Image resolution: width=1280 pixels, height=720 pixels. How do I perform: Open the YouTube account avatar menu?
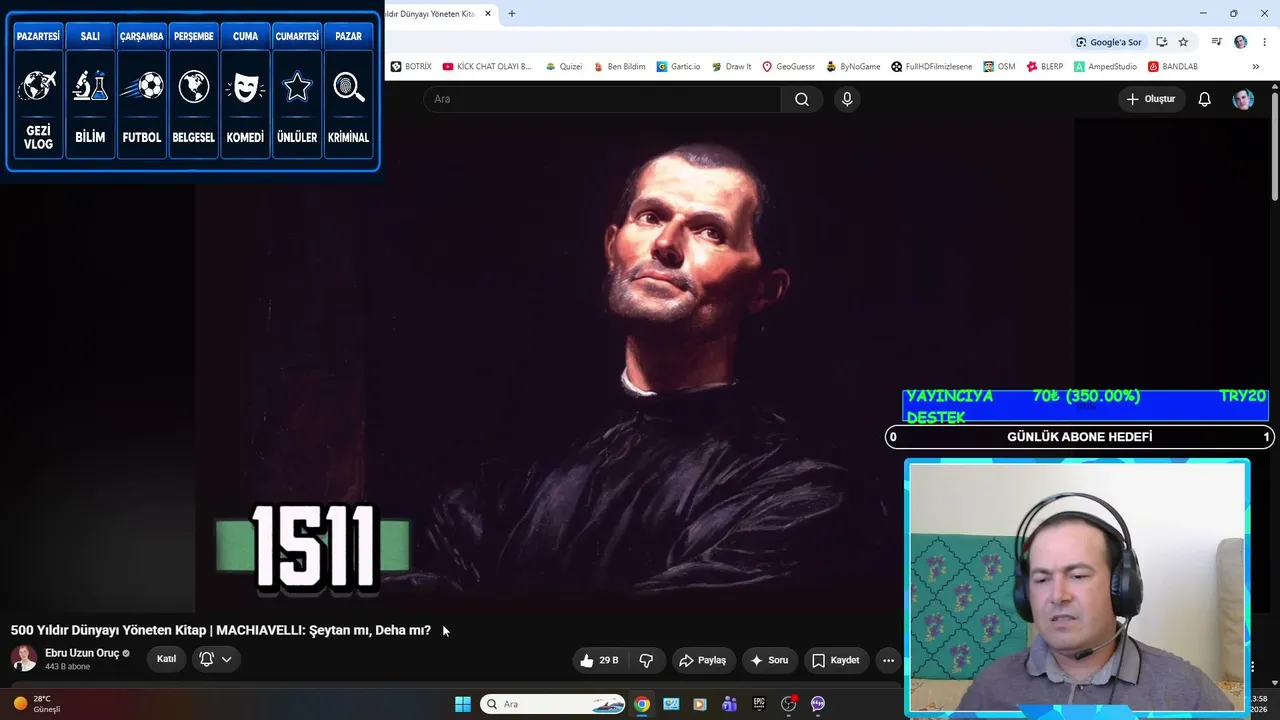click(x=1243, y=99)
